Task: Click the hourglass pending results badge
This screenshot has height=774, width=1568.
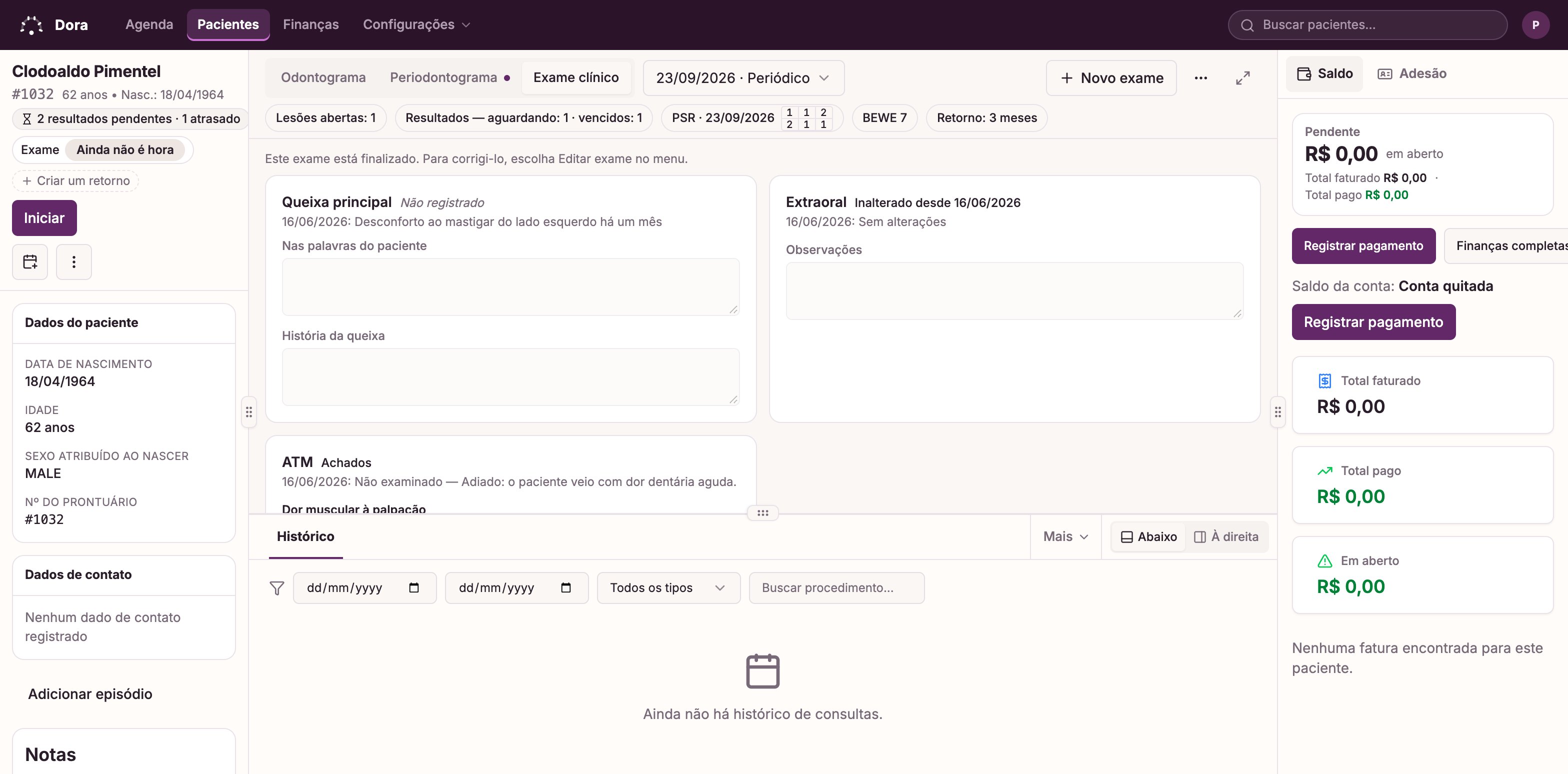Action: click(131, 118)
